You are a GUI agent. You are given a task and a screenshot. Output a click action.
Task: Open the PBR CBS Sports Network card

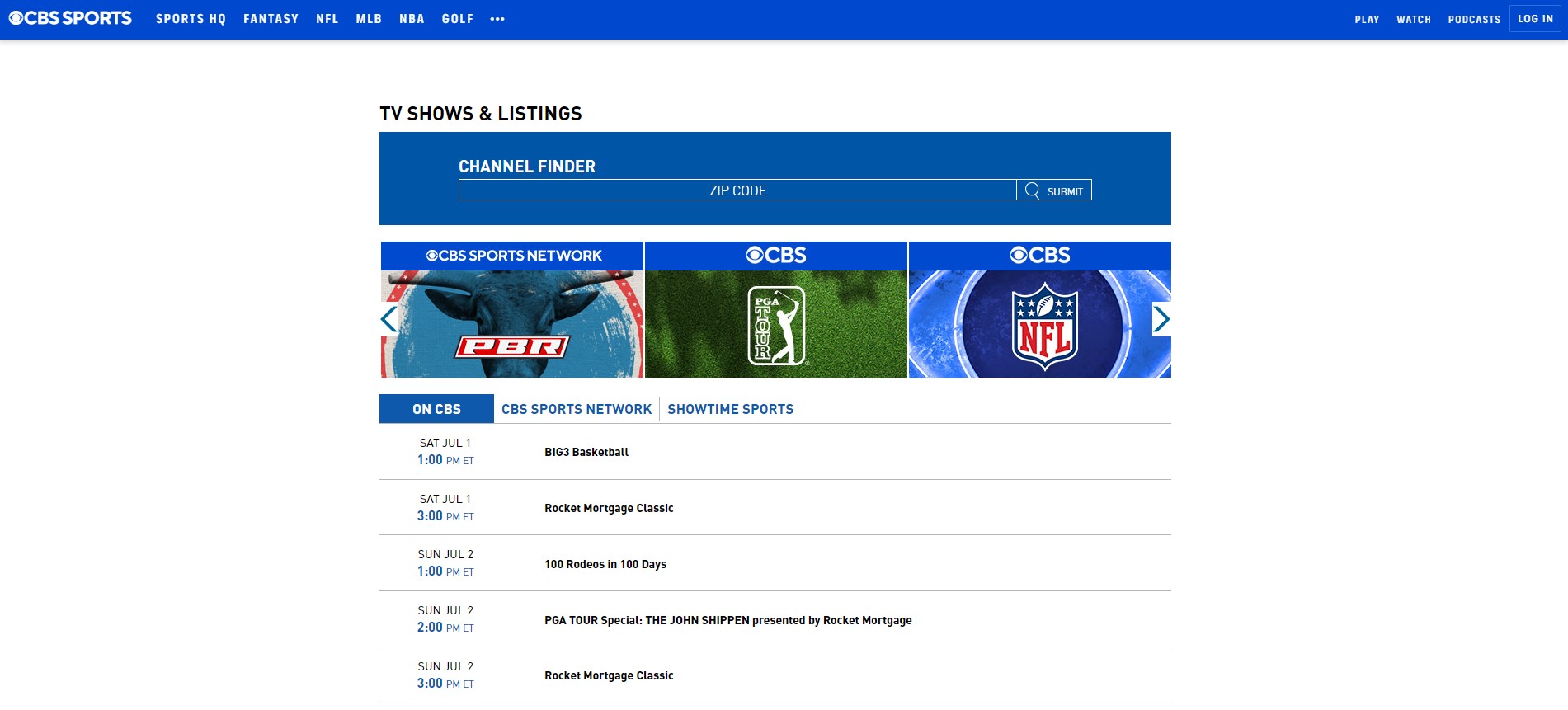(512, 310)
